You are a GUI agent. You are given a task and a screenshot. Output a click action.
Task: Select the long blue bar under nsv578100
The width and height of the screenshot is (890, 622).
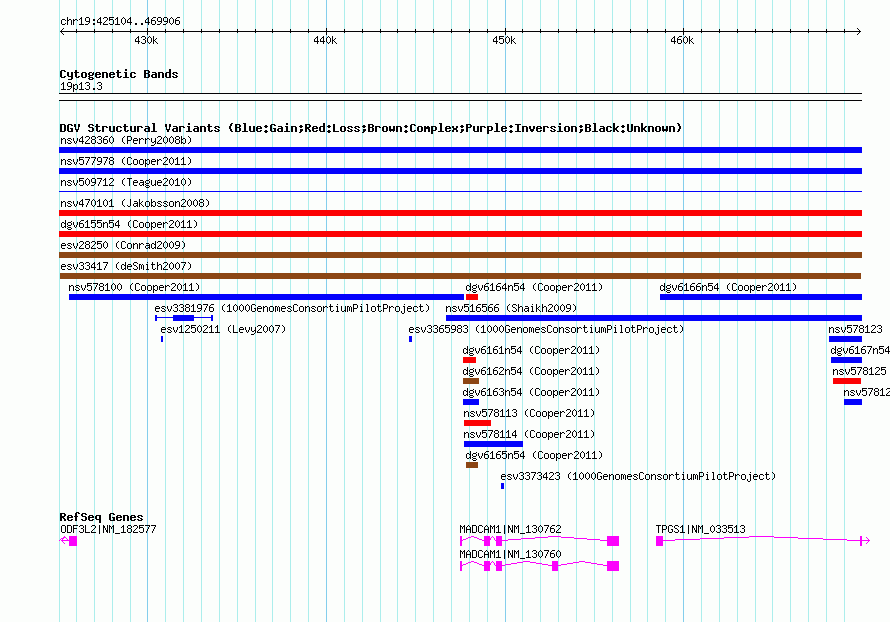coord(266,297)
